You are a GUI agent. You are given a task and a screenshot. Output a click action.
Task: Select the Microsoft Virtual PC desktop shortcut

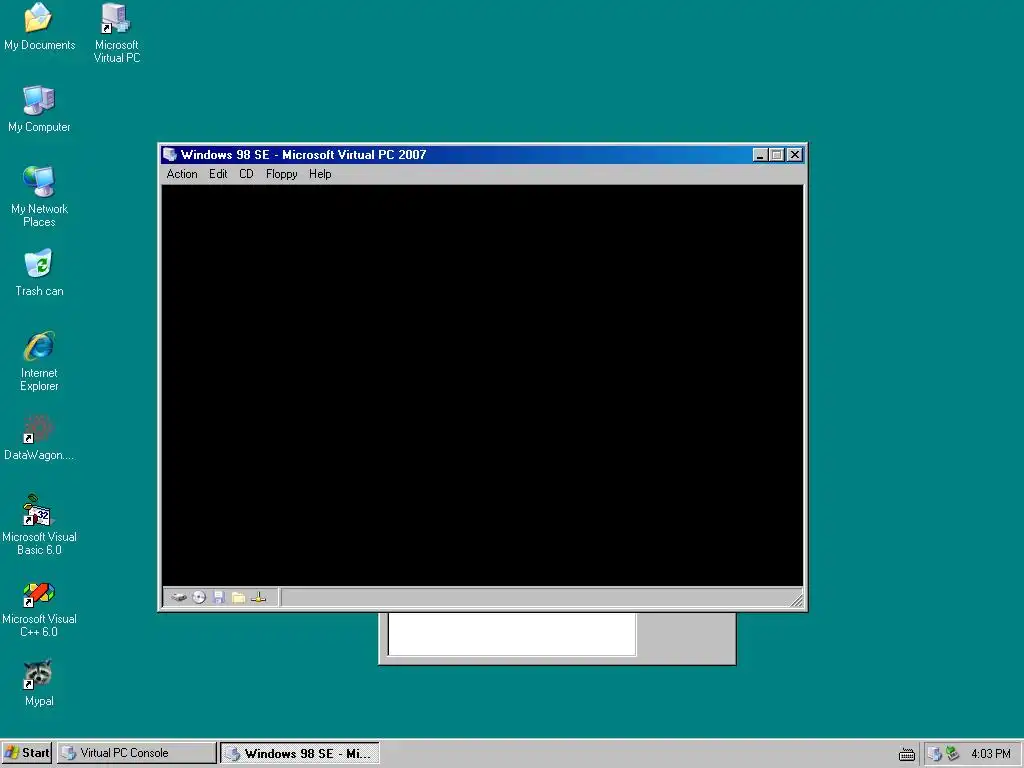pyautogui.click(x=117, y=33)
